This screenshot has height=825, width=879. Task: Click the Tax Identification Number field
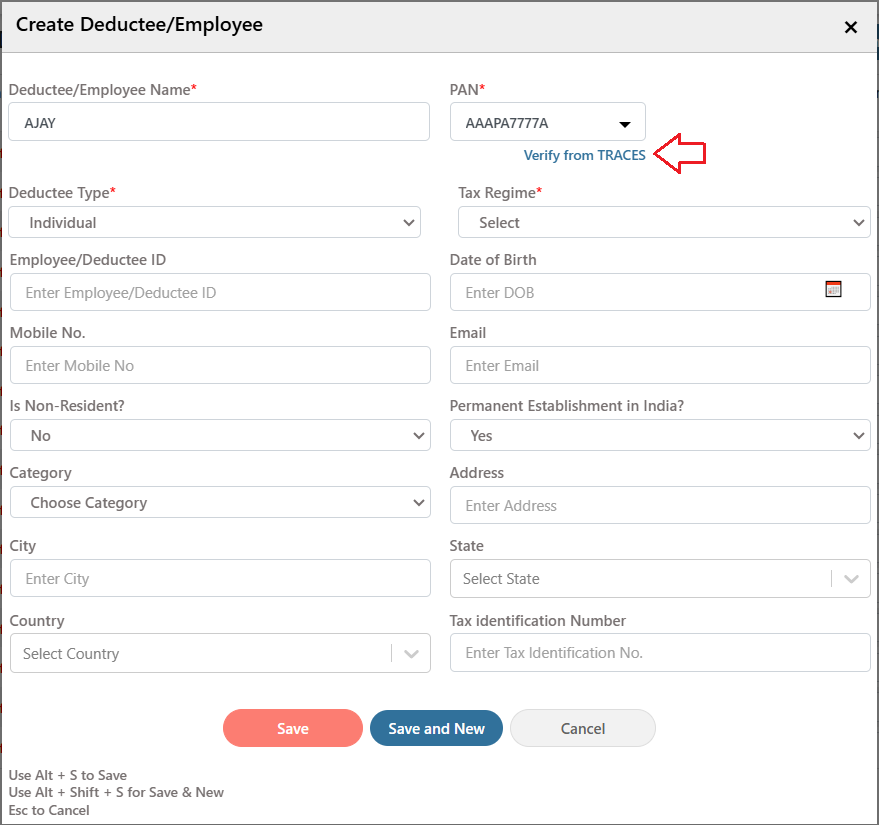pos(660,652)
